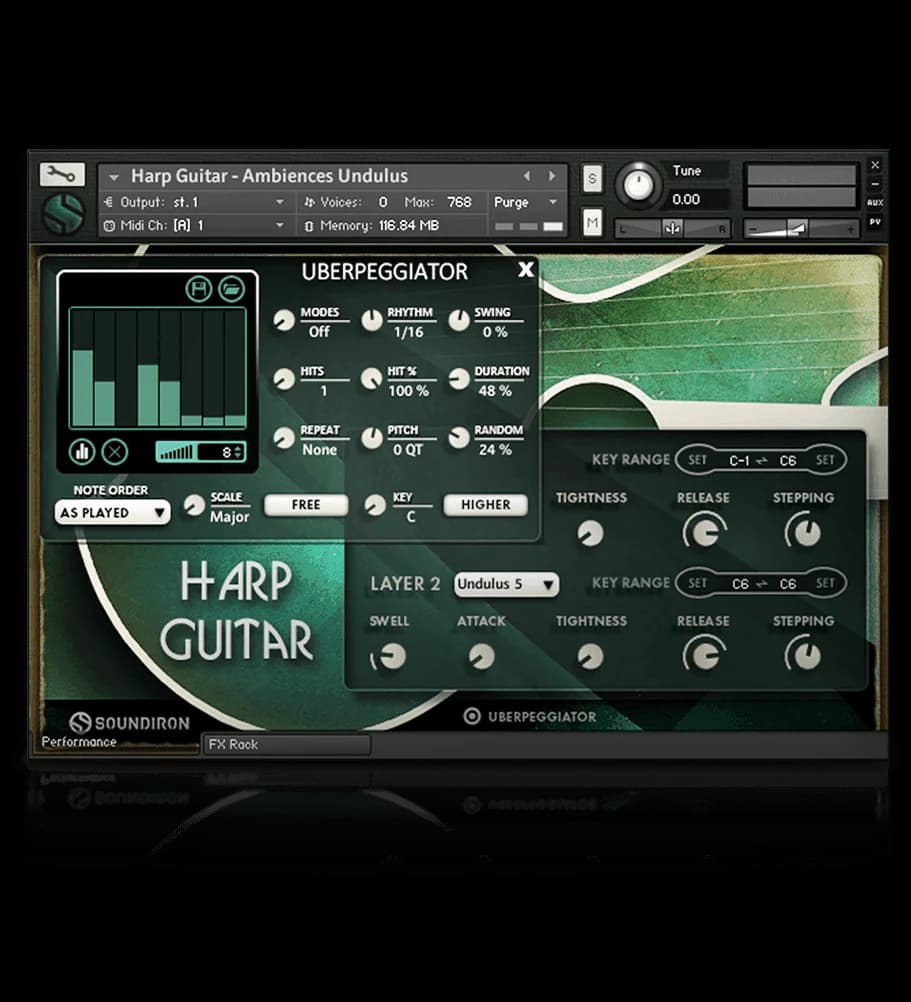Save the arpeggiator pattern with floppy icon
The image size is (911, 1002).
pos(199,289)
